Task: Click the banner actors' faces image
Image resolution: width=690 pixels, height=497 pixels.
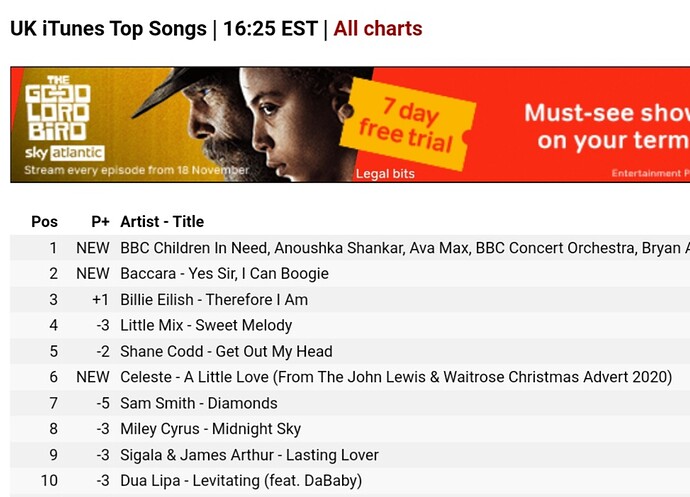Action: (255, 125)
